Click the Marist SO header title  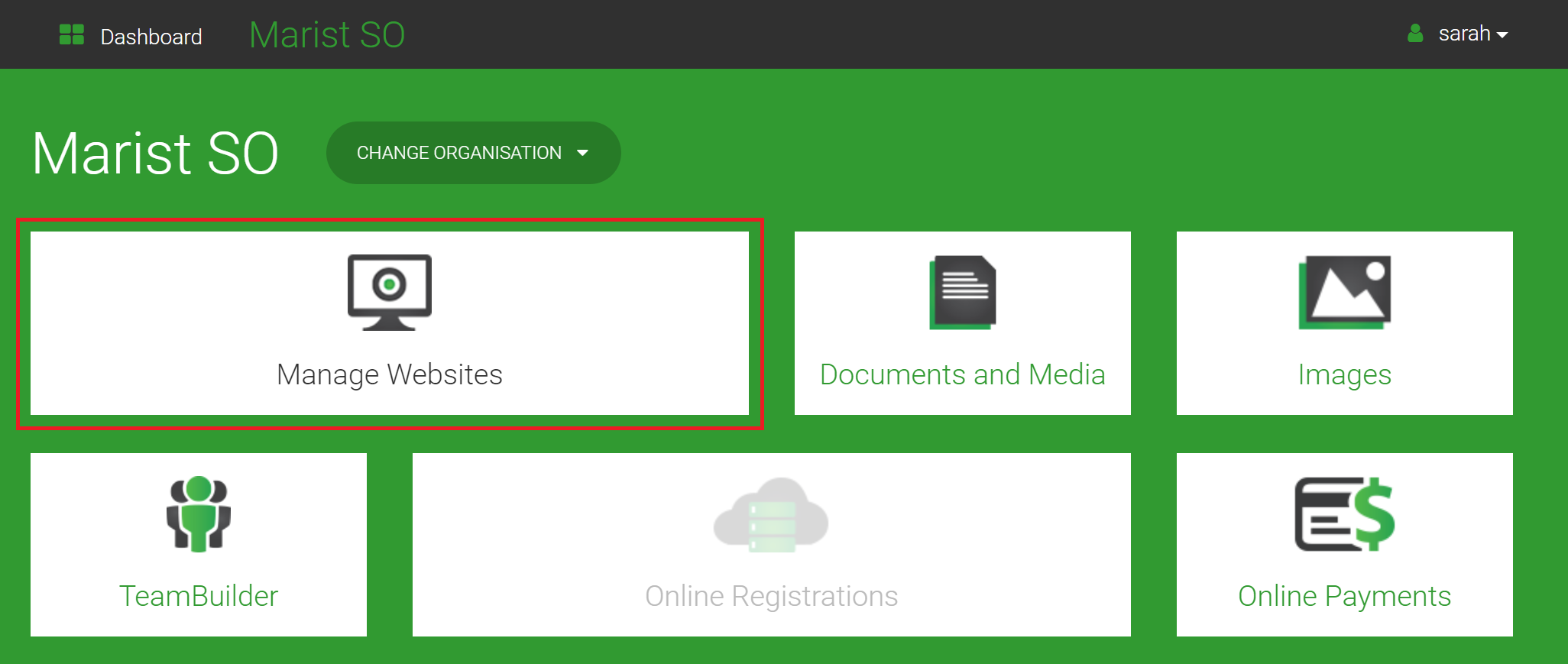coord(327,34)
